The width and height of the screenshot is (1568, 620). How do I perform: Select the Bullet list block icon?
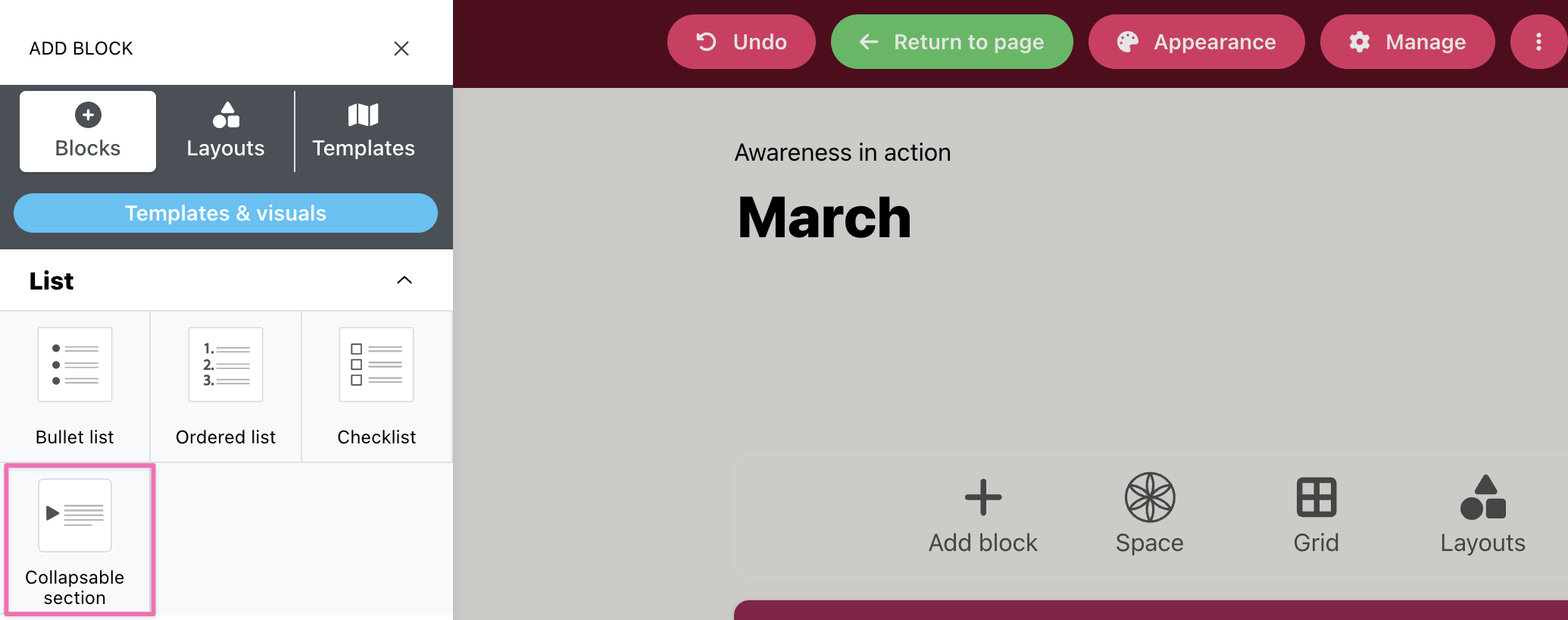tap(75, 365)
